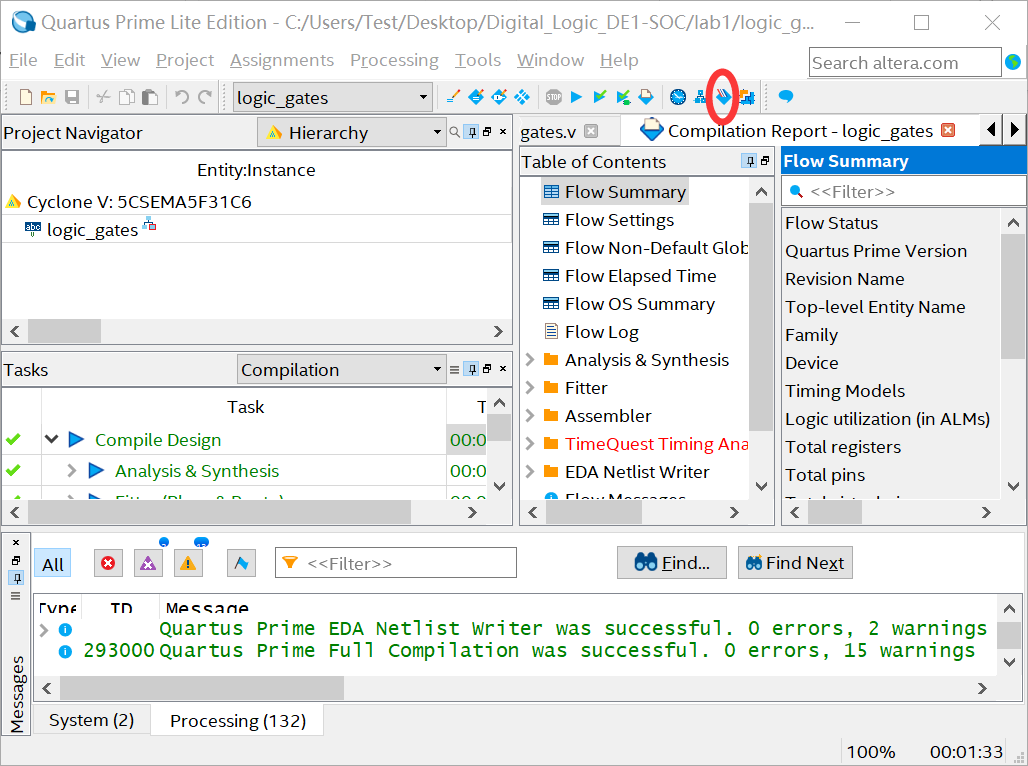Click the messages Filter input field

click(x=395, y=563)
